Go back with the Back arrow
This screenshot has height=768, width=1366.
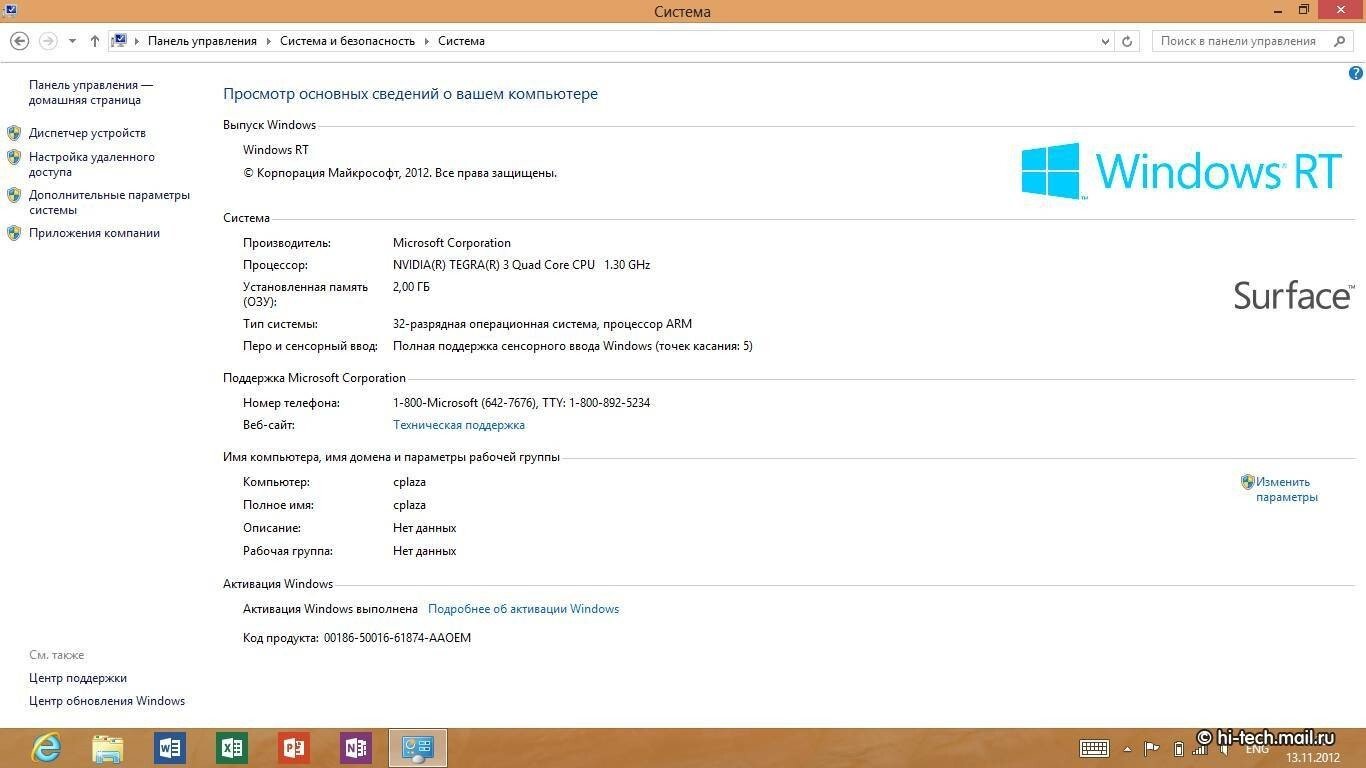point(19,41)
